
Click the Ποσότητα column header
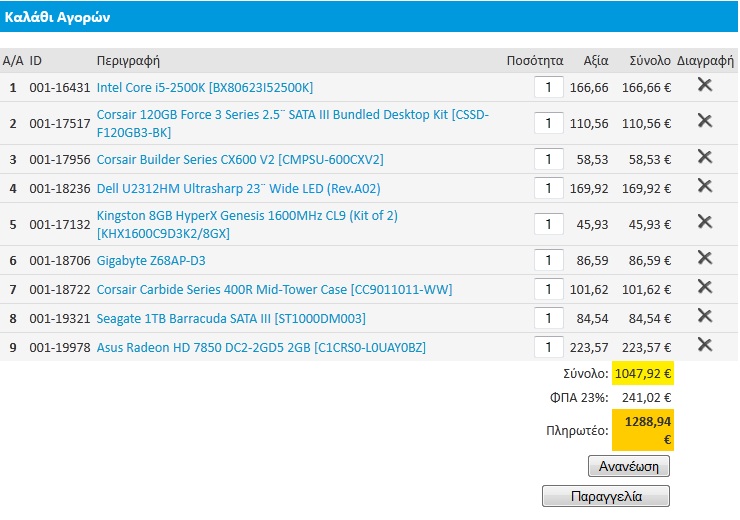pos(535,61)
